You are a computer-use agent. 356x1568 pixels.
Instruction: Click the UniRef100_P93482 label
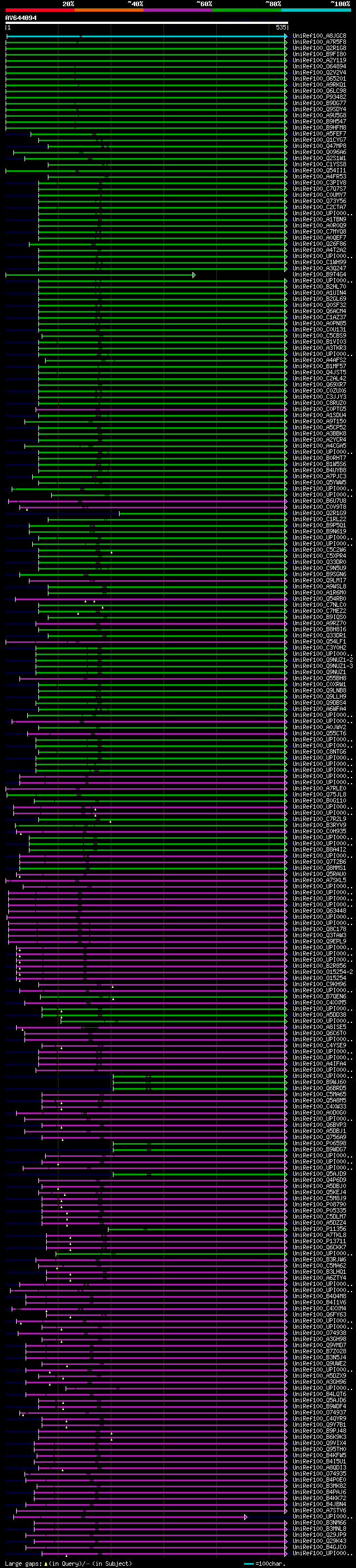[319, 97]
